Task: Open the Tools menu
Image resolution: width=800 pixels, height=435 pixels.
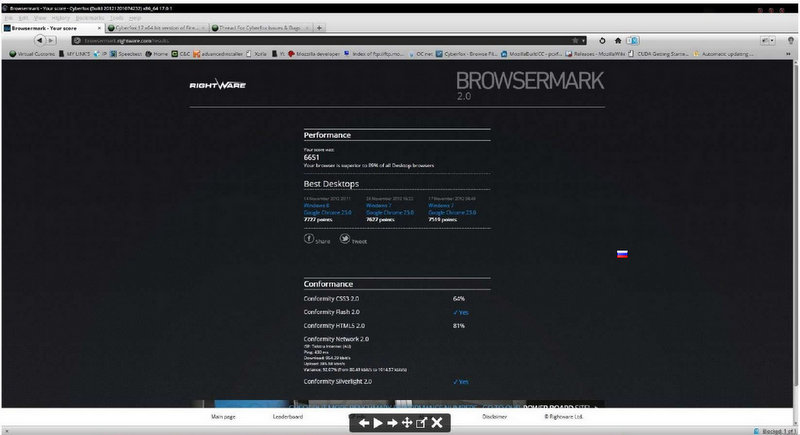Action: [117, 18]
